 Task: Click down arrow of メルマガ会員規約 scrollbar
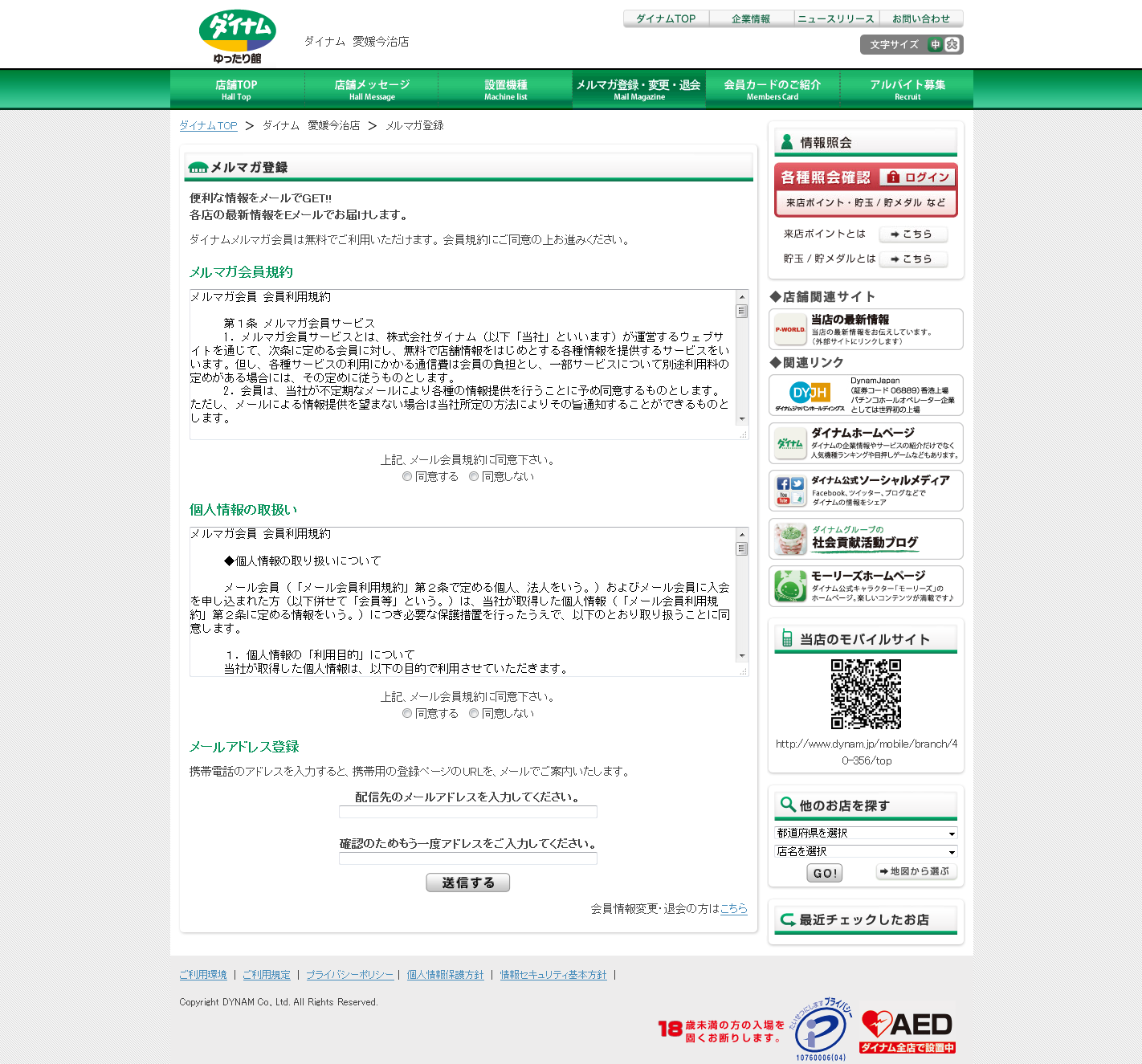[742, 418]
